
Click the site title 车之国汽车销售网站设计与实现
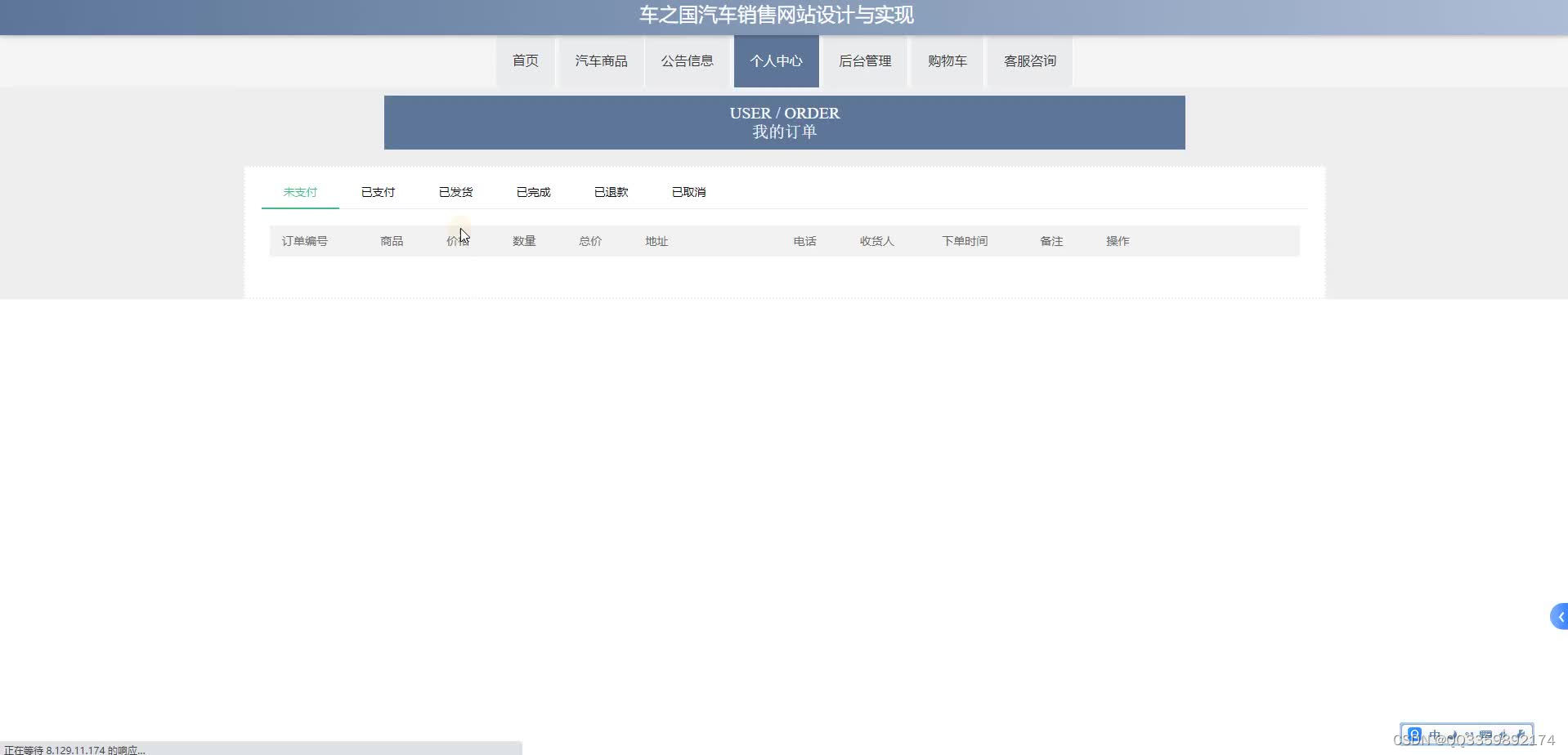pos(777,15)
